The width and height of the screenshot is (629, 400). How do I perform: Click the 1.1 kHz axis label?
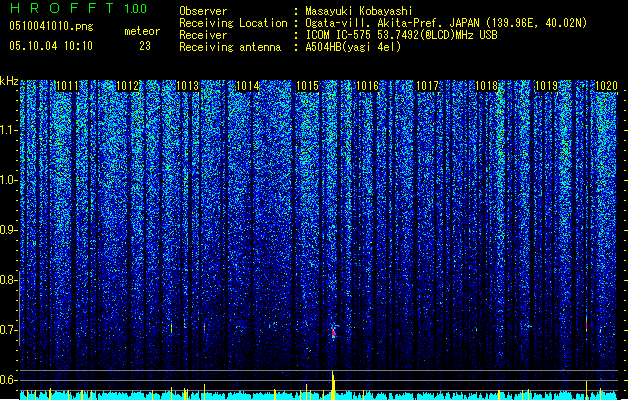point(7,130)
